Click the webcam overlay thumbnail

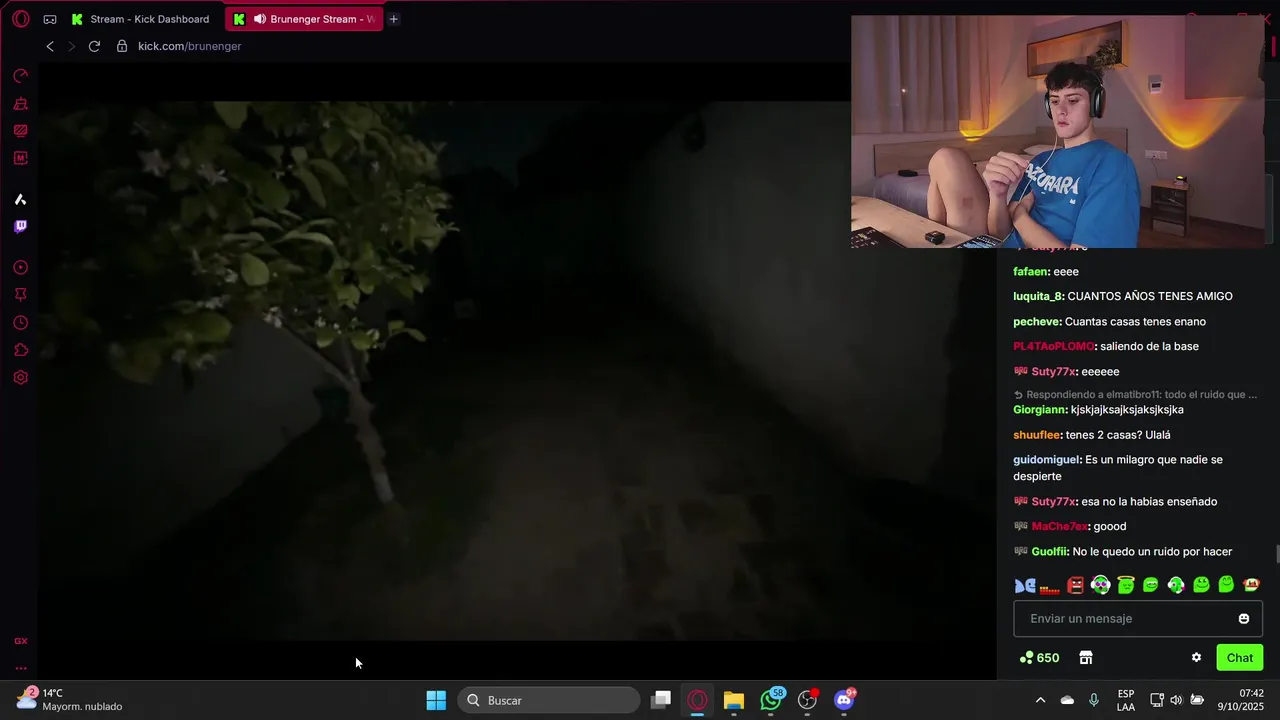click(x=1058, y=131)
